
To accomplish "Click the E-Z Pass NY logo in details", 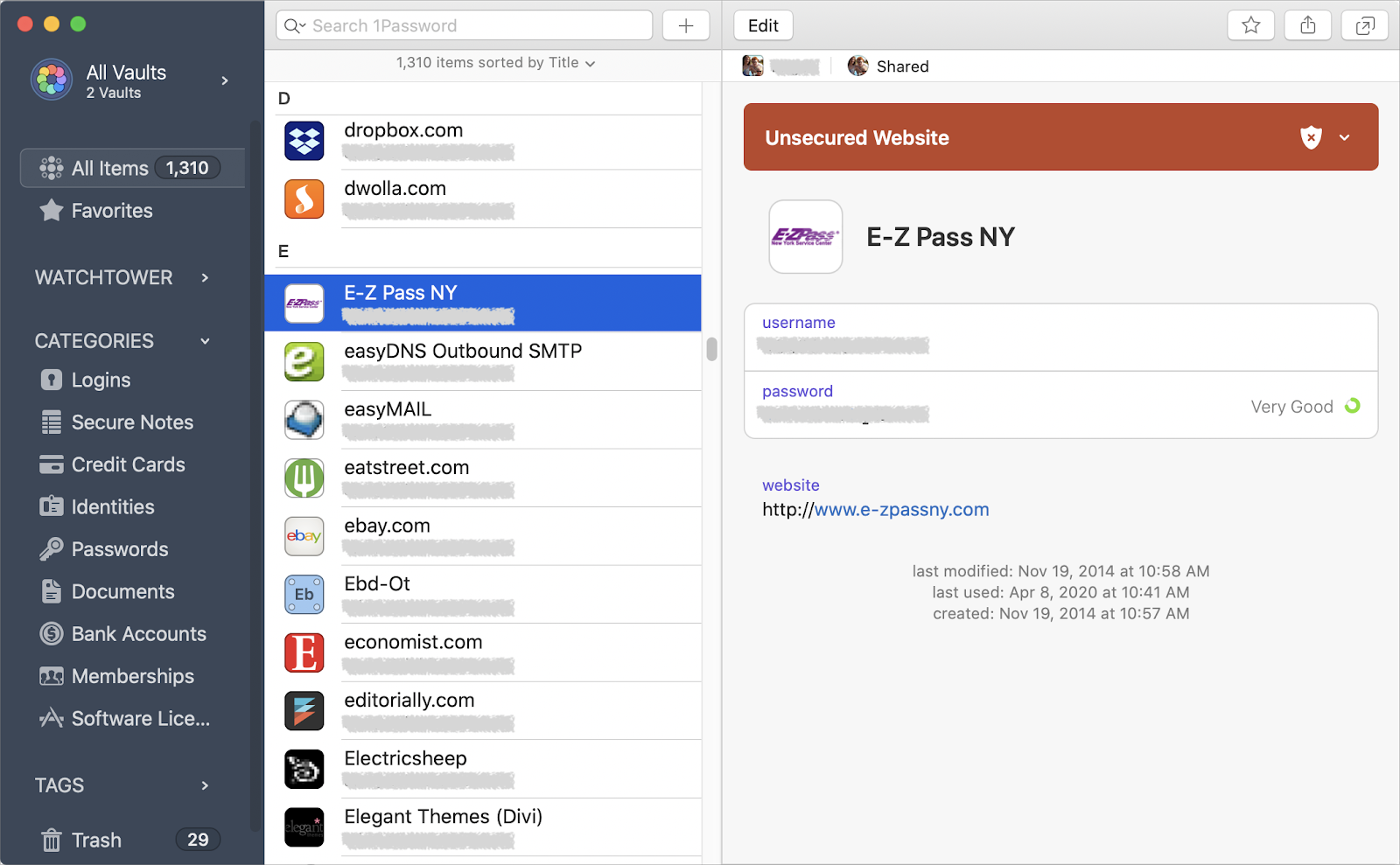I will [x=806, y=237].
